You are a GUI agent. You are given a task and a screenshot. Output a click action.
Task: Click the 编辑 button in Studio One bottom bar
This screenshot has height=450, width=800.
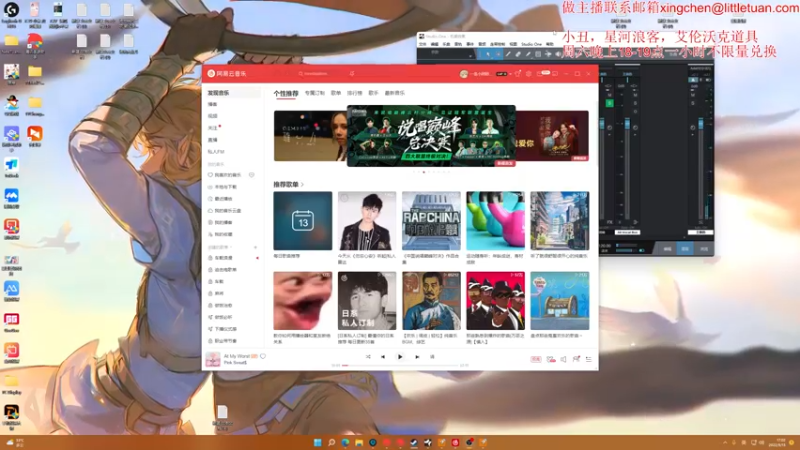click(667, 249)
